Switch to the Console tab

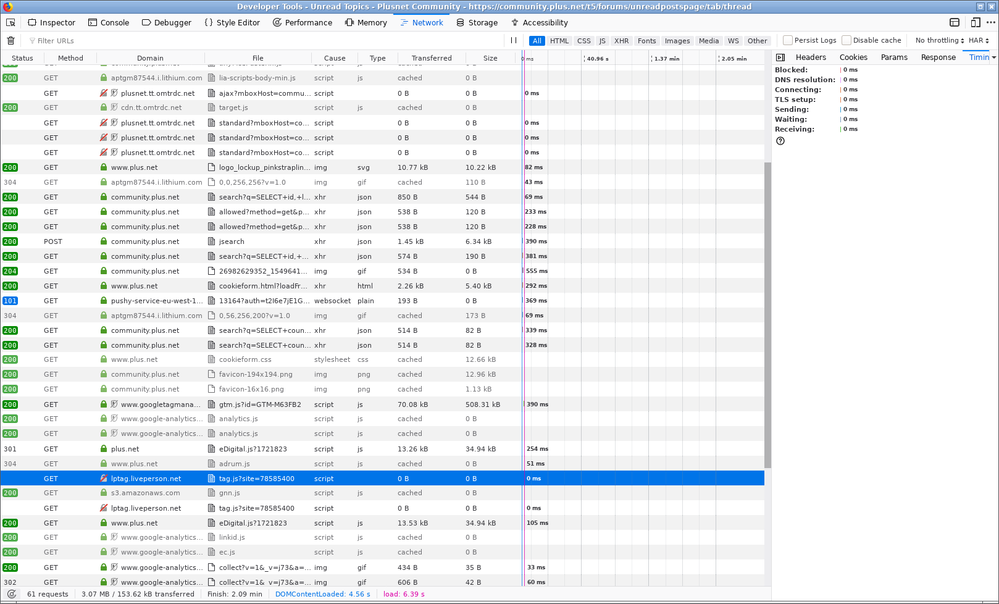[108, 22]
